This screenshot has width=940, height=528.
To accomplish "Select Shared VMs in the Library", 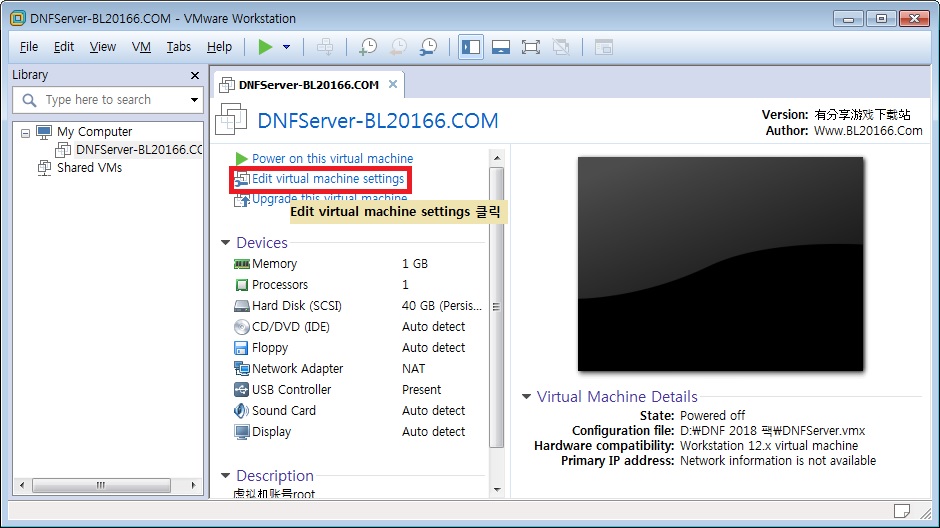I will pyautogui.click(x=89, y=168).
